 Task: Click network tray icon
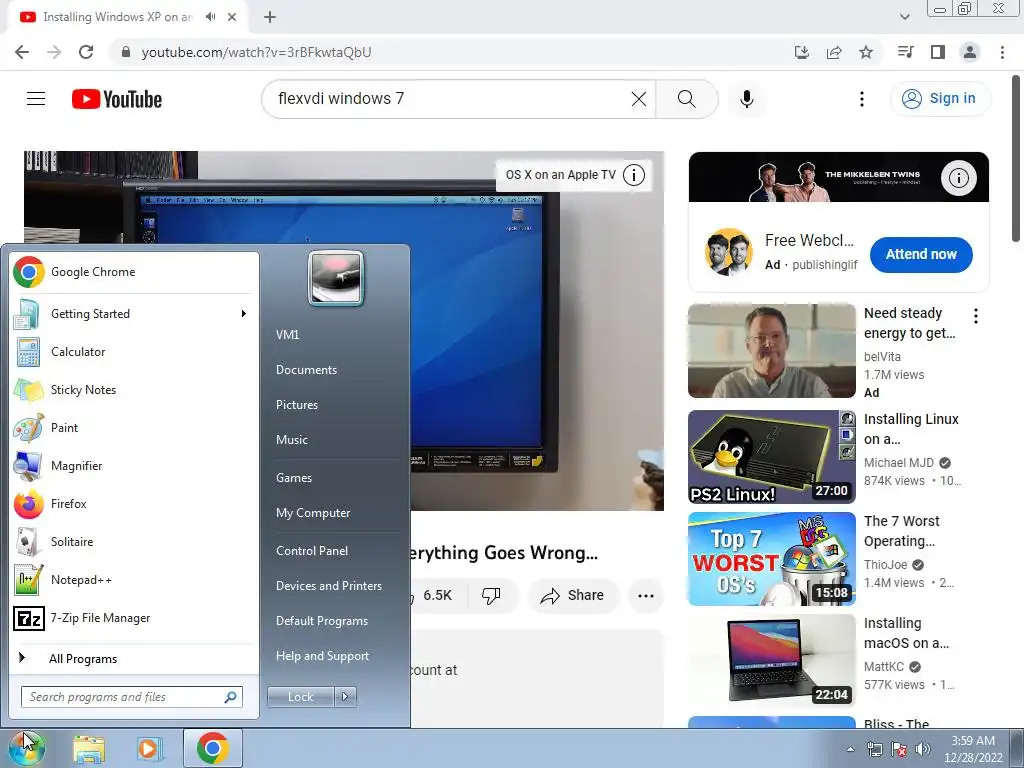point(874,749)
